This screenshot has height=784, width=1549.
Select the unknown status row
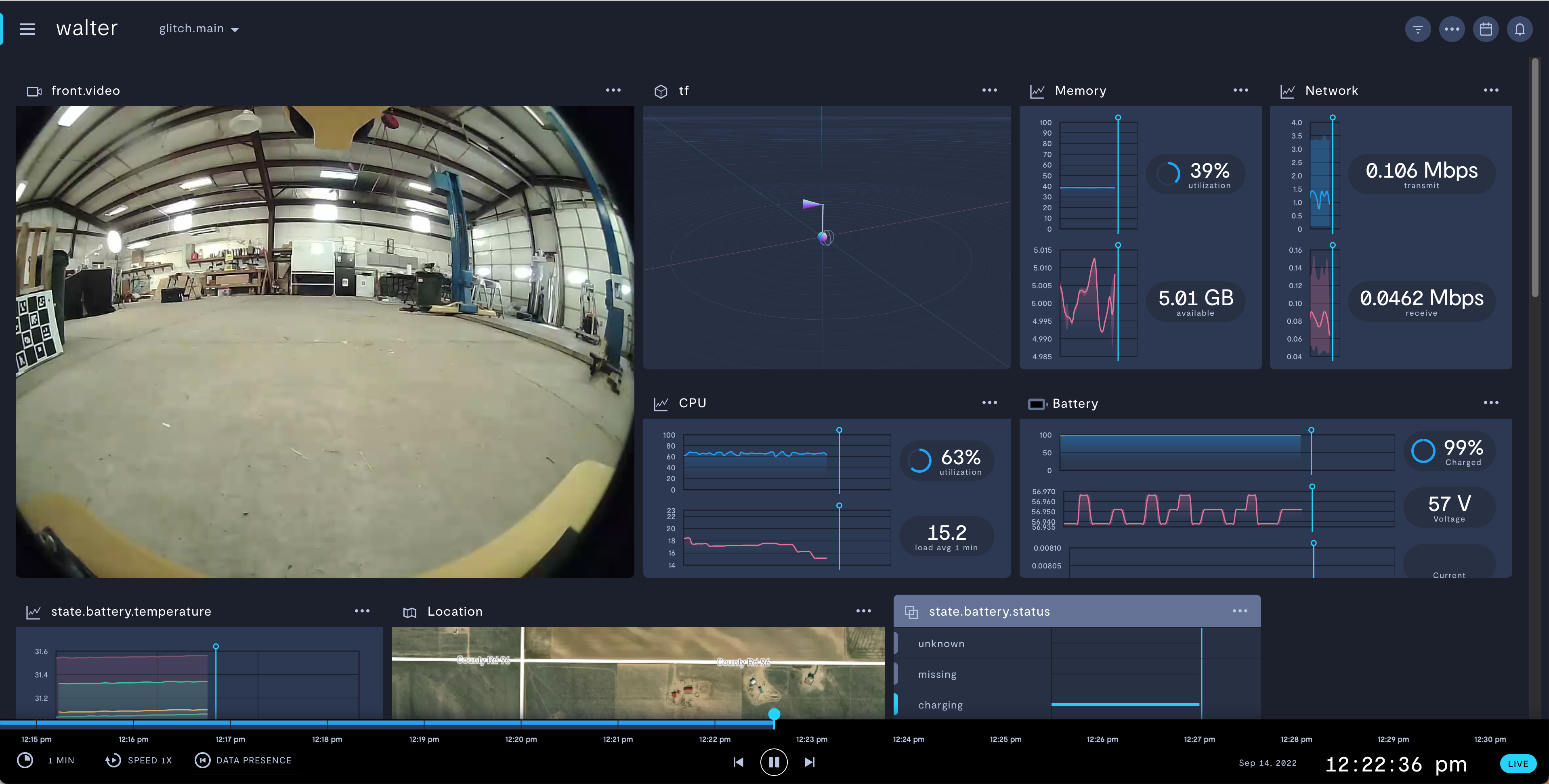[x=940, y=644]
